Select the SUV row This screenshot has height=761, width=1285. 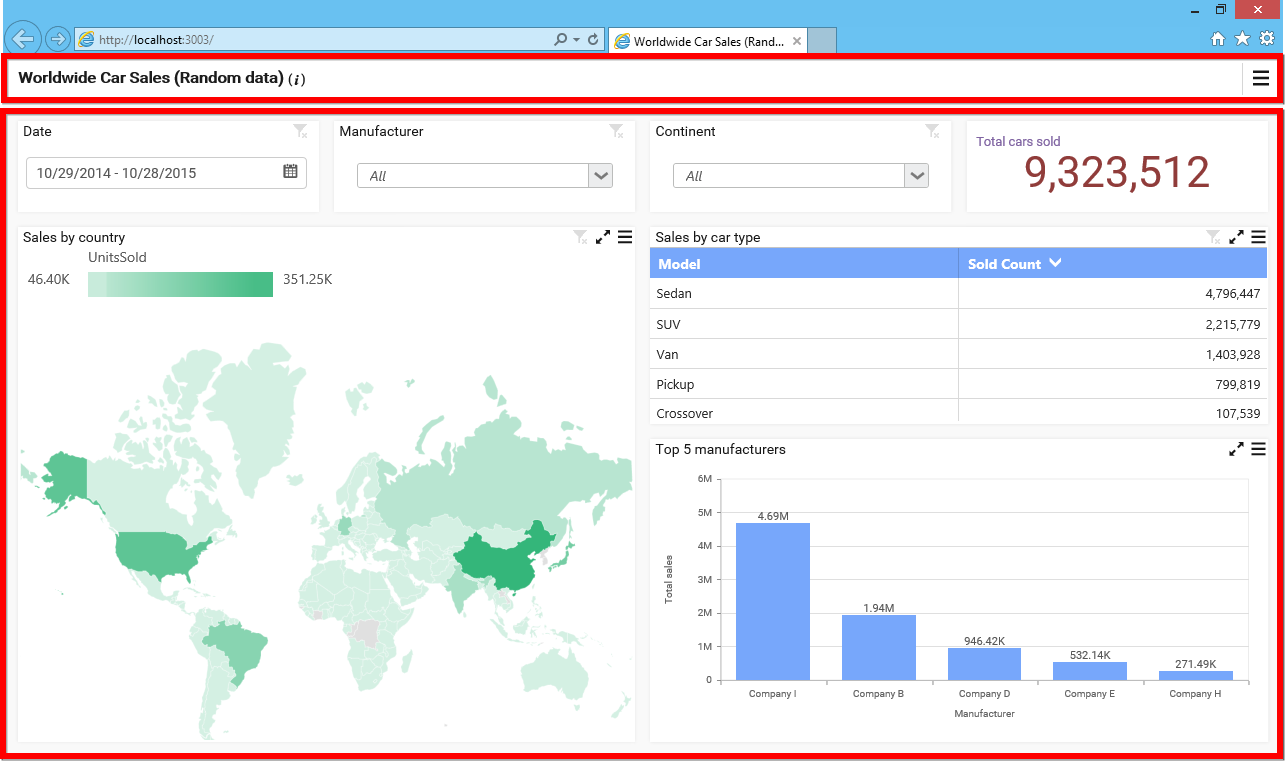coord(958,324)
